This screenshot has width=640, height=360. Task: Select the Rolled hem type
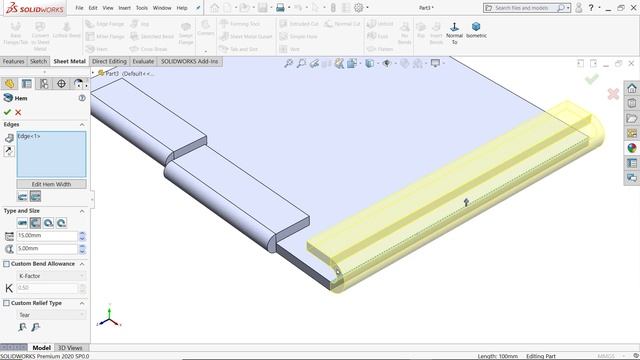pos(62,223)
